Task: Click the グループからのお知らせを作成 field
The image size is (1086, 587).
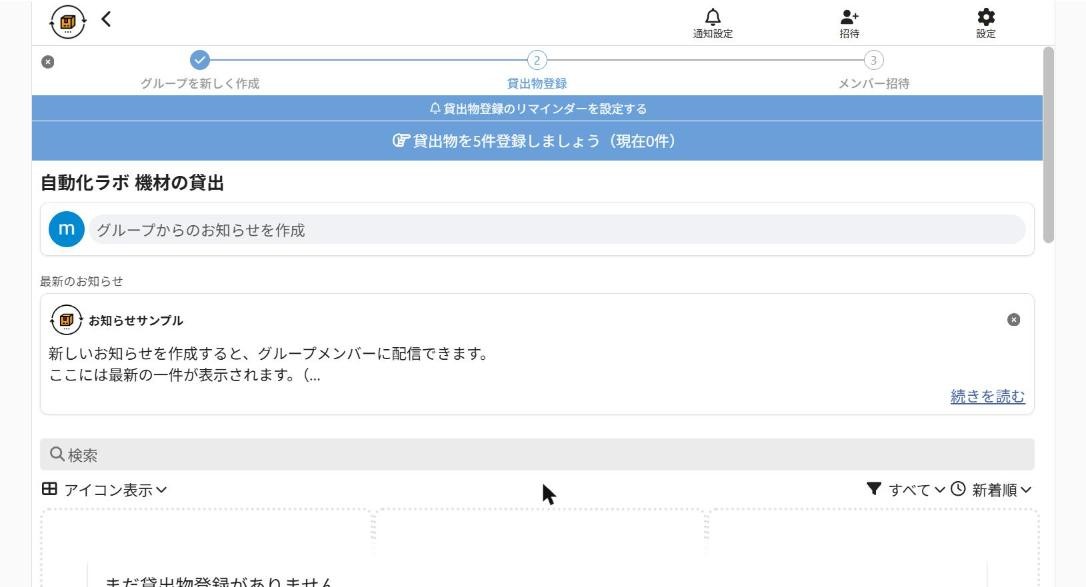Action: click(557, 230)
